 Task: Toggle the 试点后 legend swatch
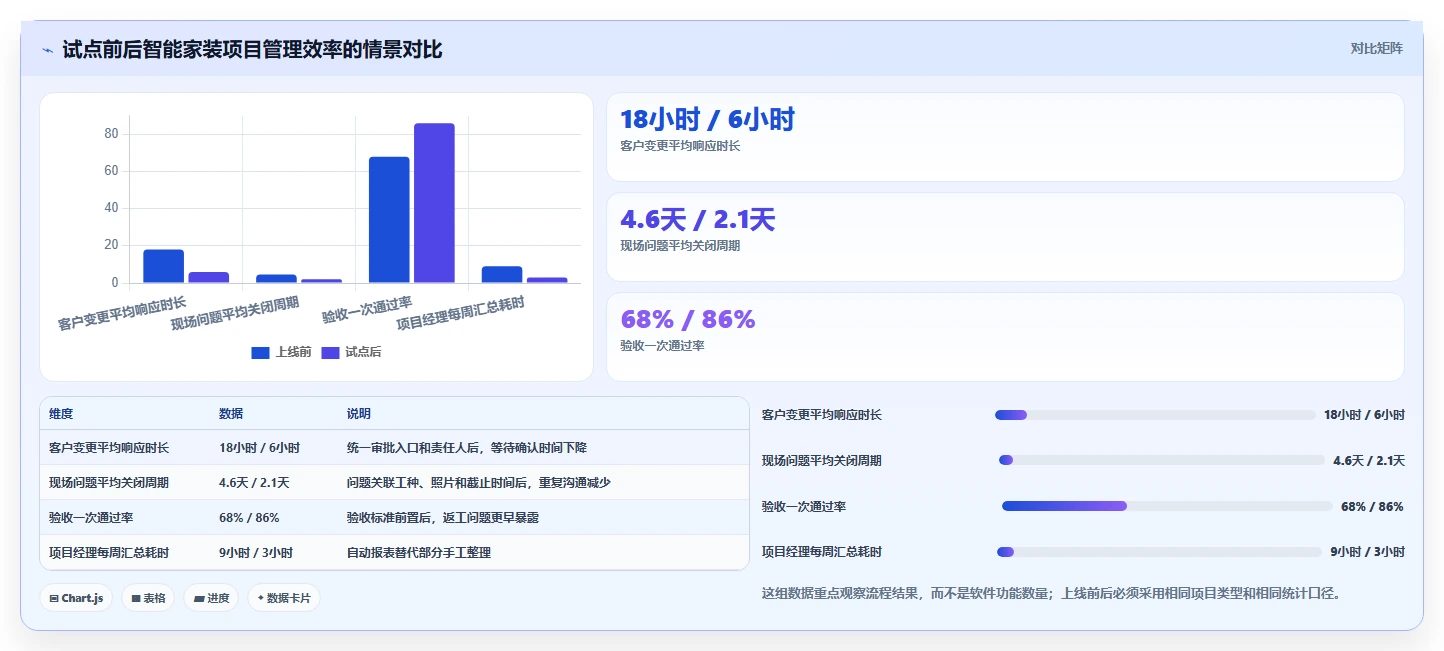tap(330, 352)
